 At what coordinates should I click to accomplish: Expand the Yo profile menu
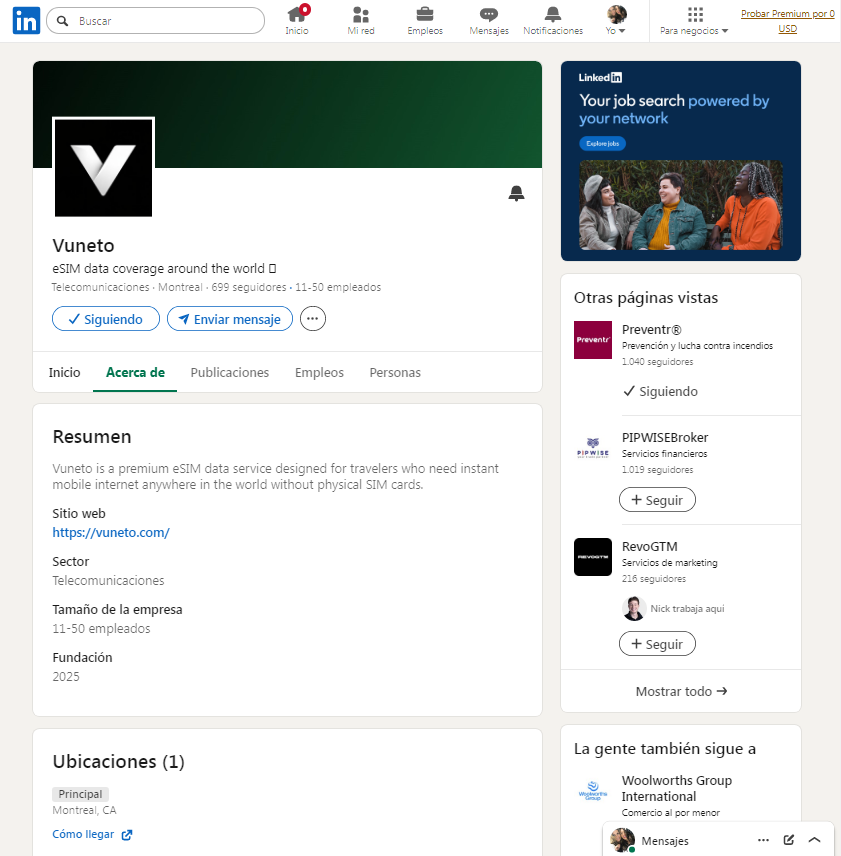(616, 21)
